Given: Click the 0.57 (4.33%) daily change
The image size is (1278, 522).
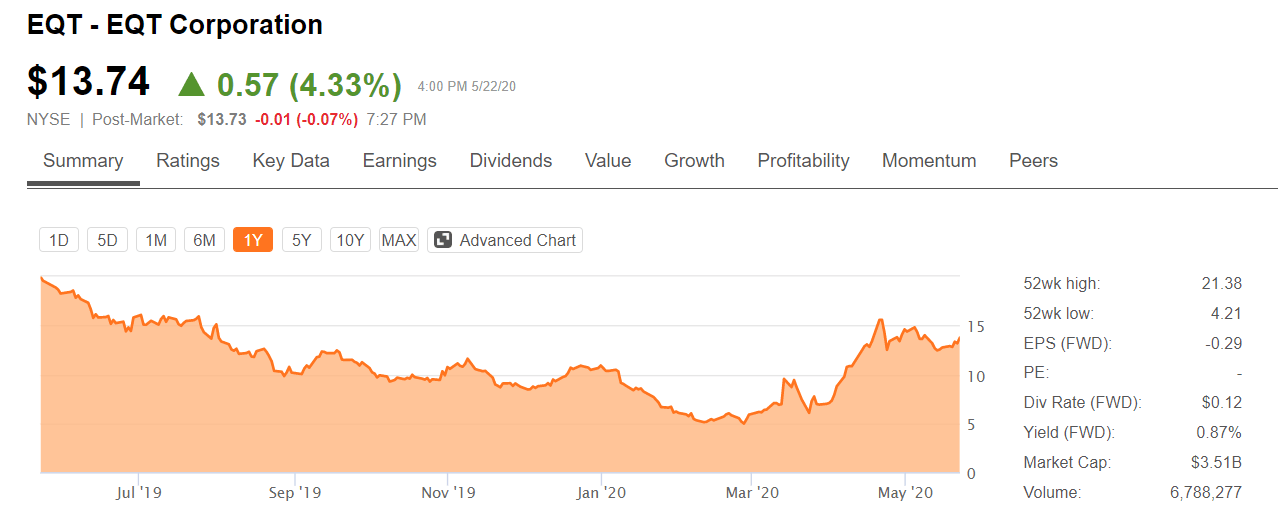Looking at the screenshot, I should point(309,85).
